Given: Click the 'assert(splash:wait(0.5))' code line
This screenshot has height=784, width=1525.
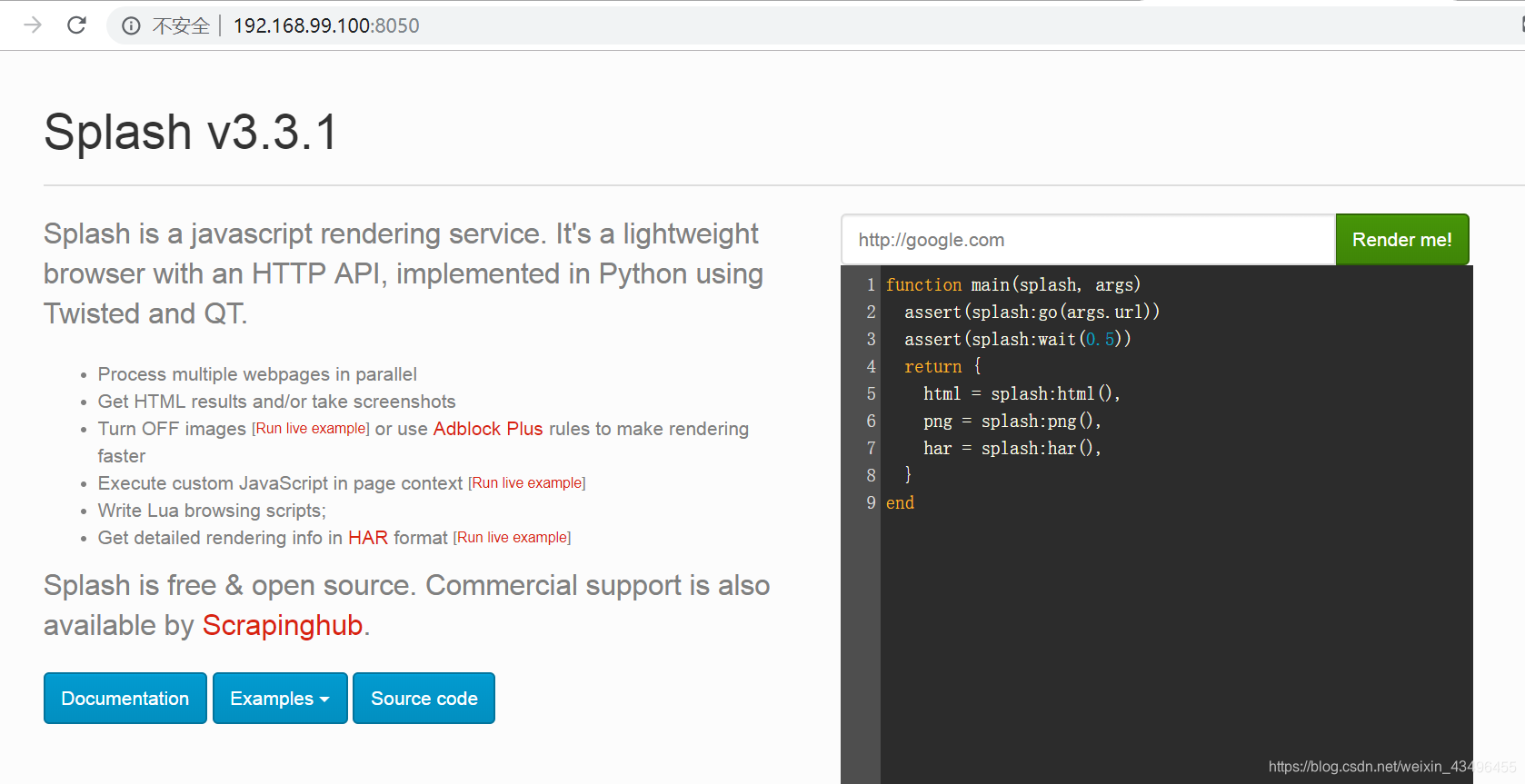Looking at the screenshot, I should coord(1018,339).
